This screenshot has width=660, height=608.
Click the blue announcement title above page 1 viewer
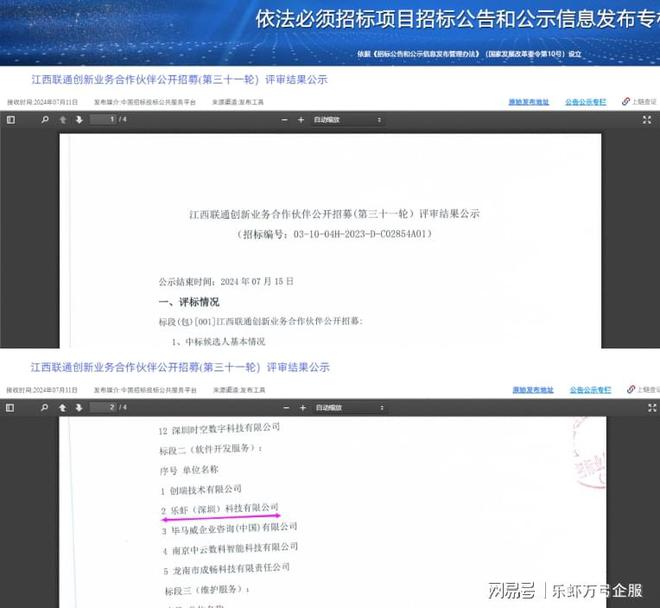tap(179, 80)
